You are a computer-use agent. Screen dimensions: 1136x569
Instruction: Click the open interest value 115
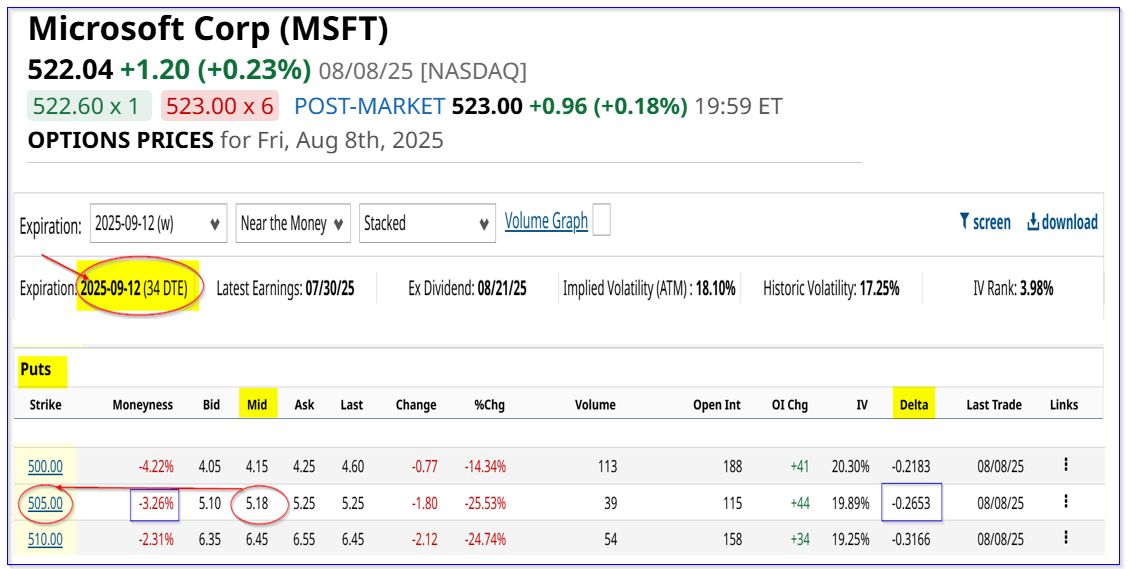pyautogui.click(x=732, y=502)
